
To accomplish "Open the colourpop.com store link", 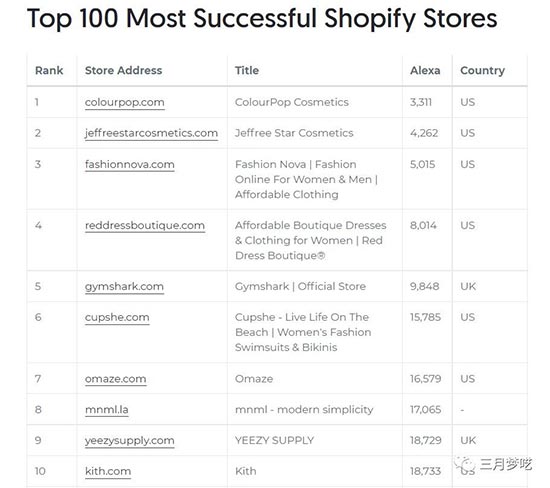I will (x=125, y=102).
